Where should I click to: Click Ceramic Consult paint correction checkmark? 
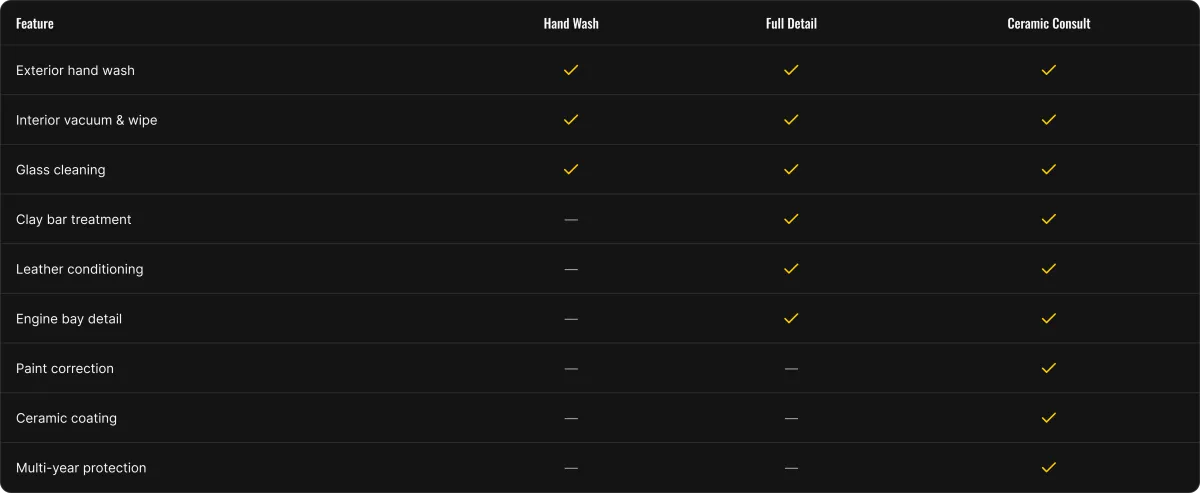pos(1049,368)
